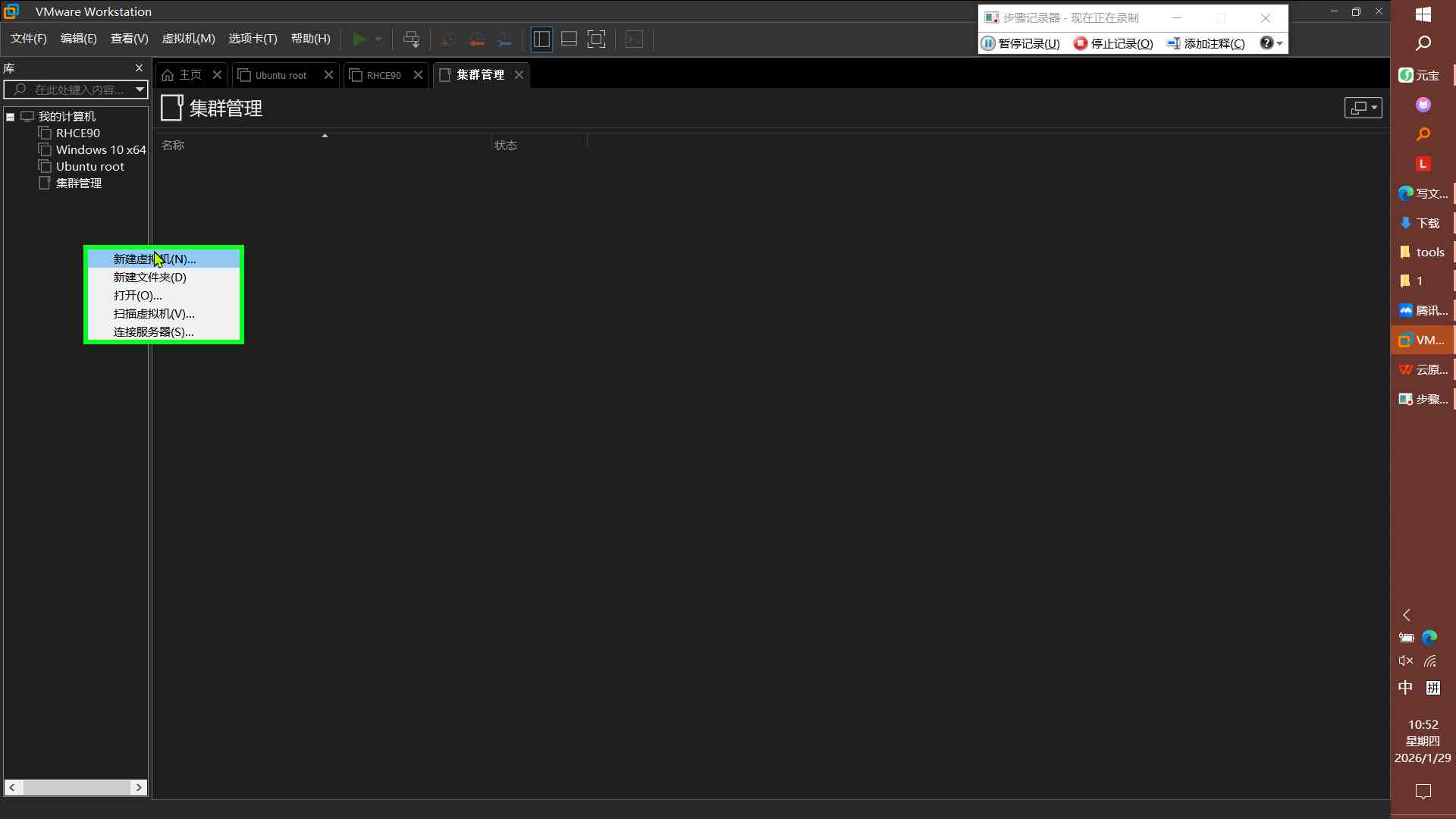Click 连接服务器(S) menu entry
Image resolution: width=1456 pixels, height=819 pixels.
tap(153, 331)
